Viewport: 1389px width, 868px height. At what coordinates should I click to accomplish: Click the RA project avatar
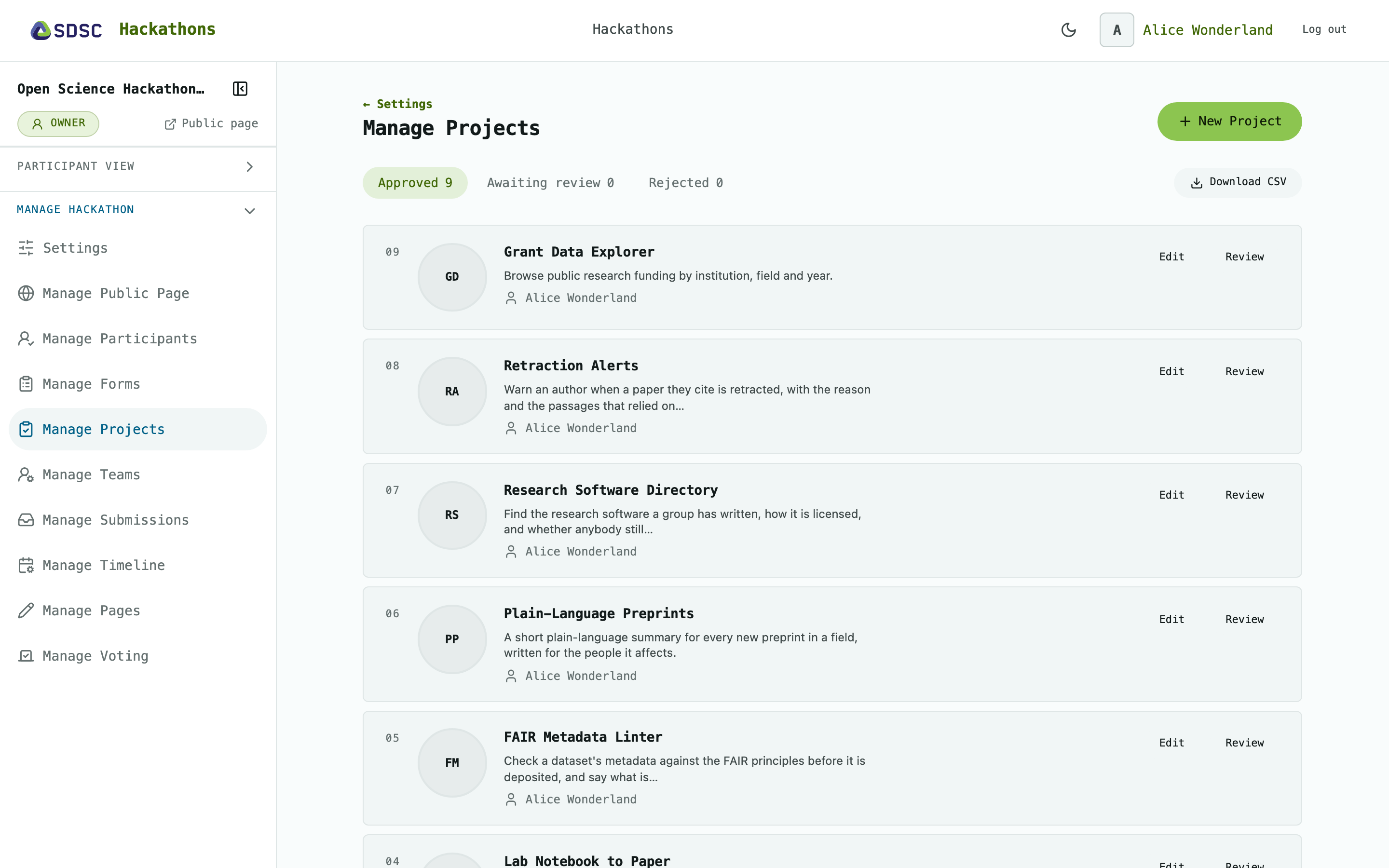click(x=452, y=392)
